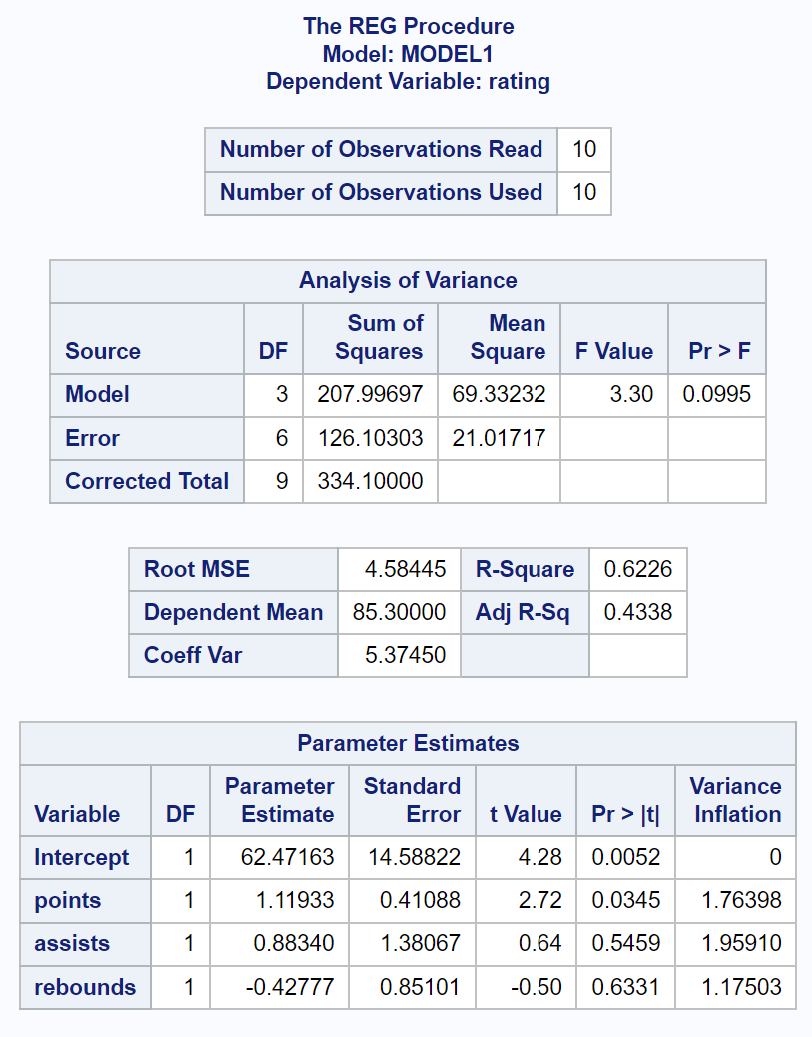Select the Model mean square 69.33232
Screen dimensions: 812x1037
coord(499,395)
